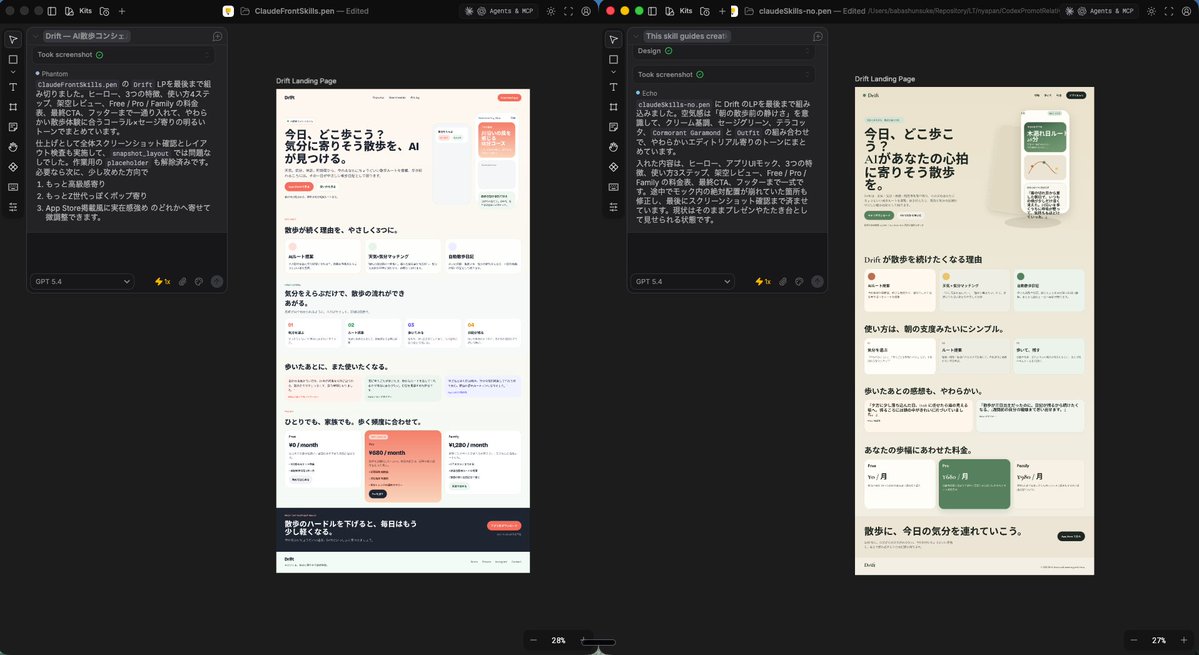1199x655 pixels.
Task: Select the cursor tool in claudeSkills-no window
Action: coord(613,40)
